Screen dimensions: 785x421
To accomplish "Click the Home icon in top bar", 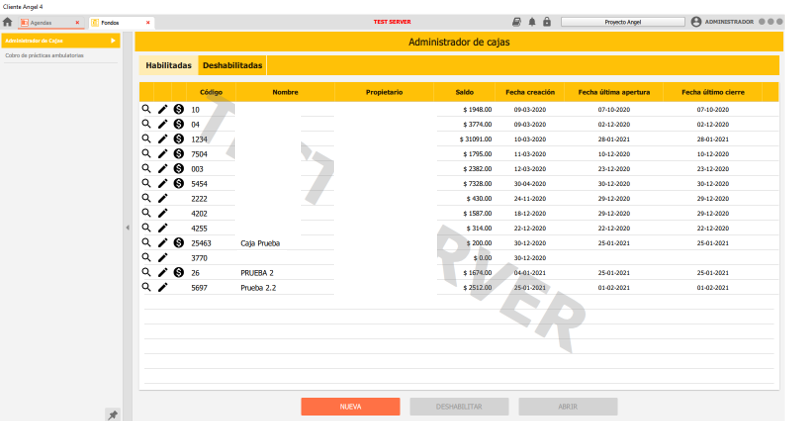I will [x=7, y=22].
